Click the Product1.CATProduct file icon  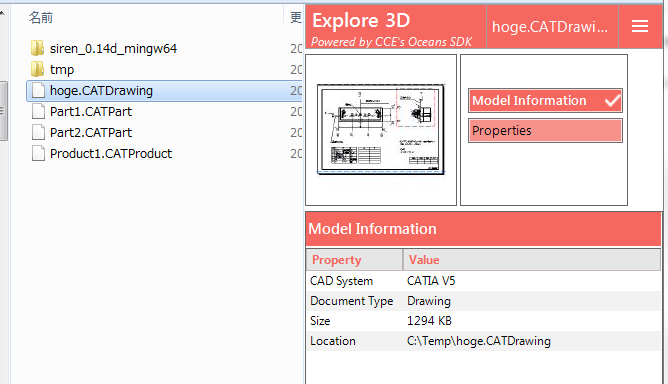pyautogui.click(x=38, y=153)
